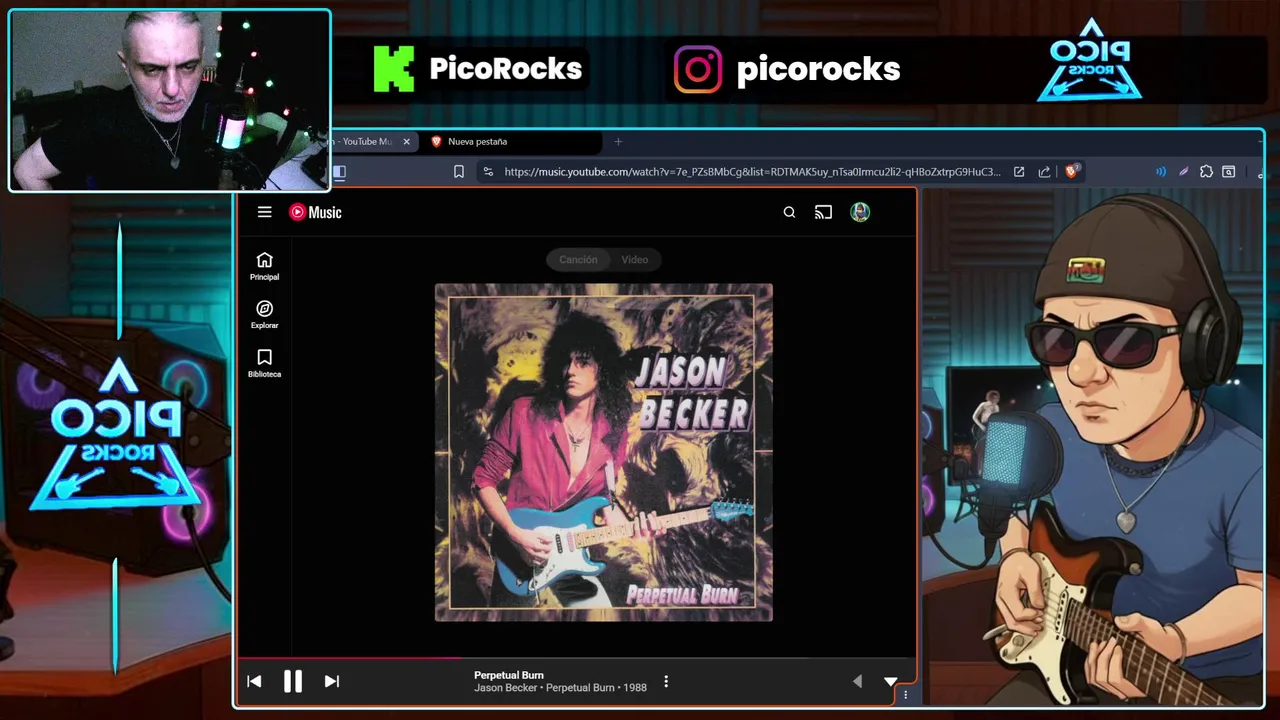Seek on the song progress bar
Screen dimensions: 1280x720
[575, 658]
